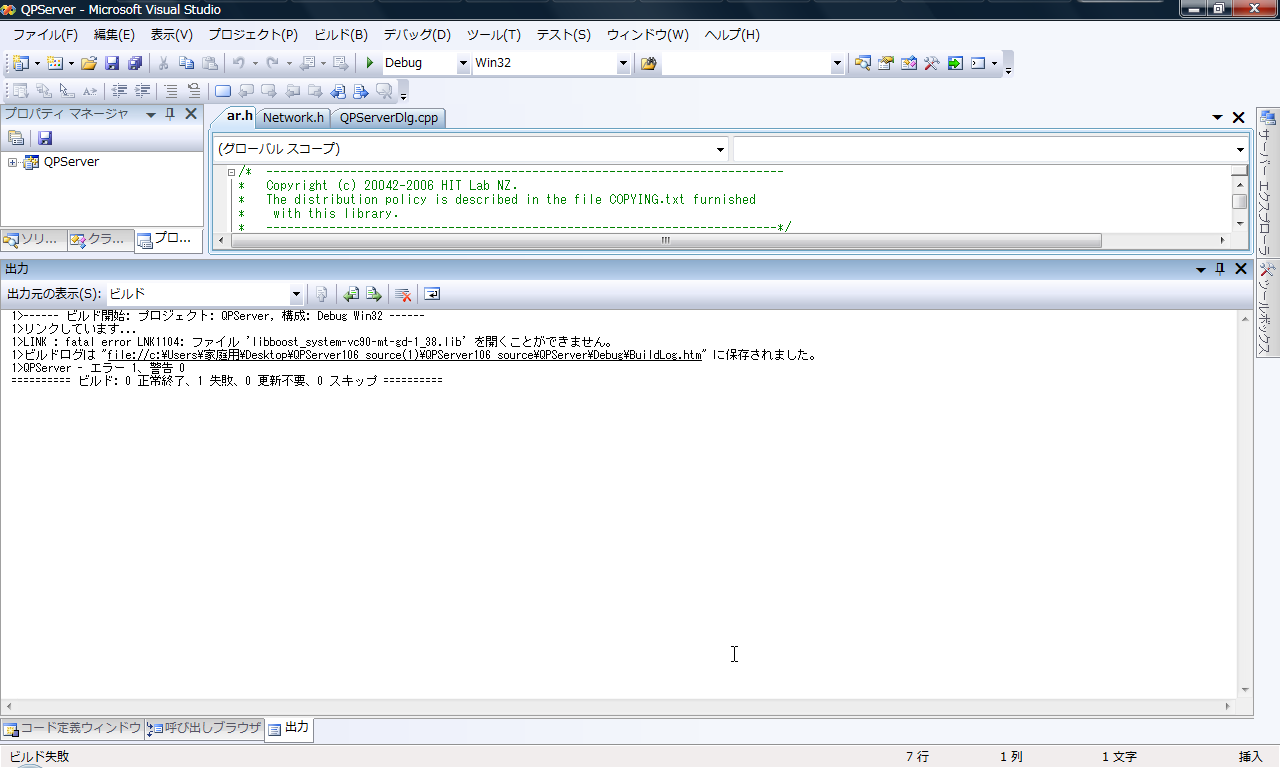Click the Copy icon in toolbar

click(186, 63)
